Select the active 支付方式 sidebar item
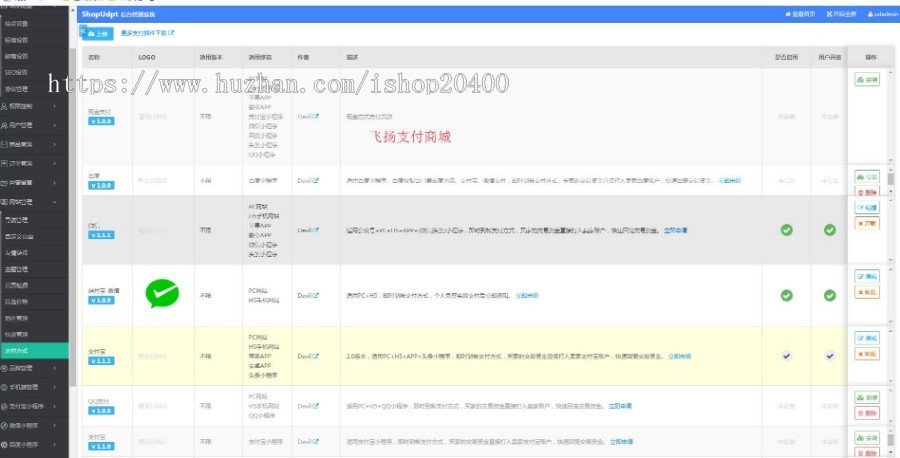The height and width of the screenshot is (458, 900). click(x=34, y=351)
